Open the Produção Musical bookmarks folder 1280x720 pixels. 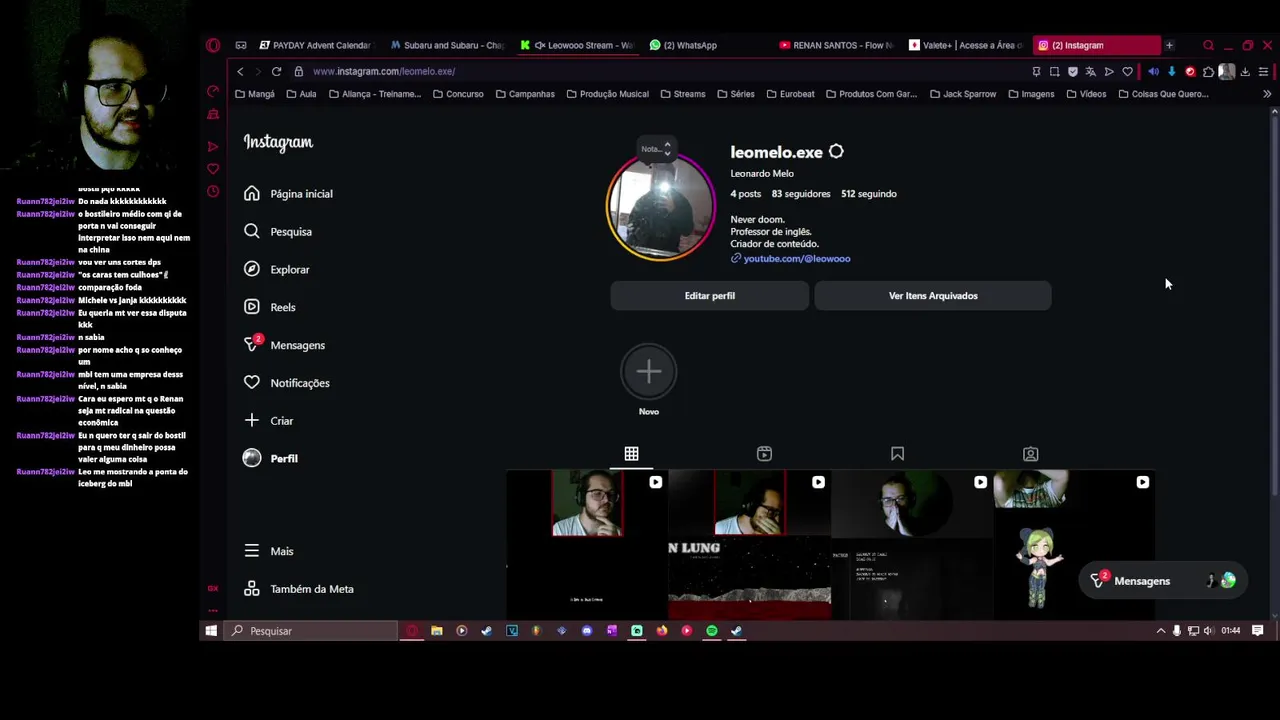(x=607, y=94)
